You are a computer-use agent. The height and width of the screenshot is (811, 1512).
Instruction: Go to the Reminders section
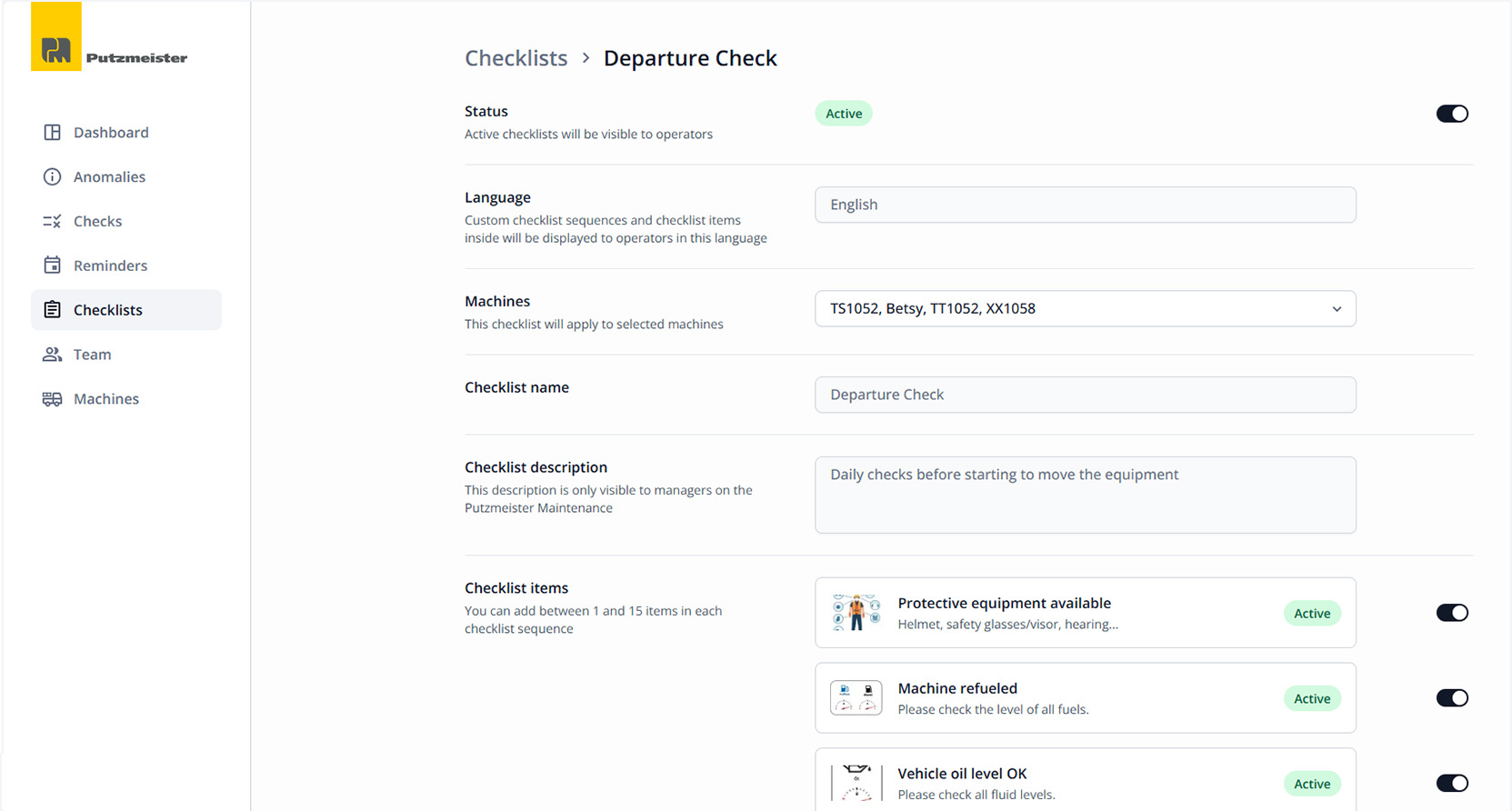click(110, 265)
